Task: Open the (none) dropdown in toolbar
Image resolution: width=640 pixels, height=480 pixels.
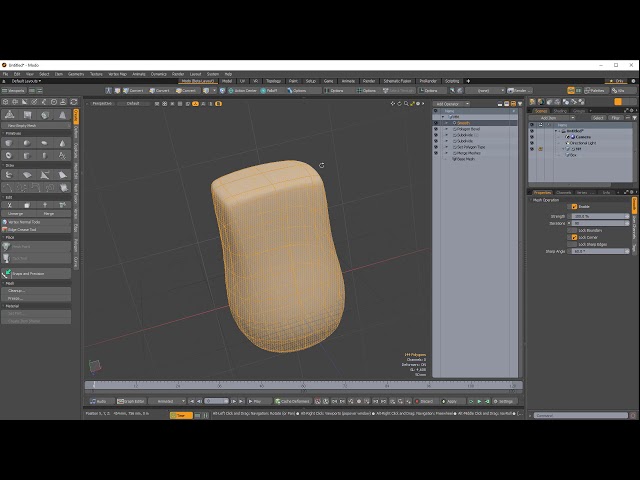Action: tap(486, 91)
